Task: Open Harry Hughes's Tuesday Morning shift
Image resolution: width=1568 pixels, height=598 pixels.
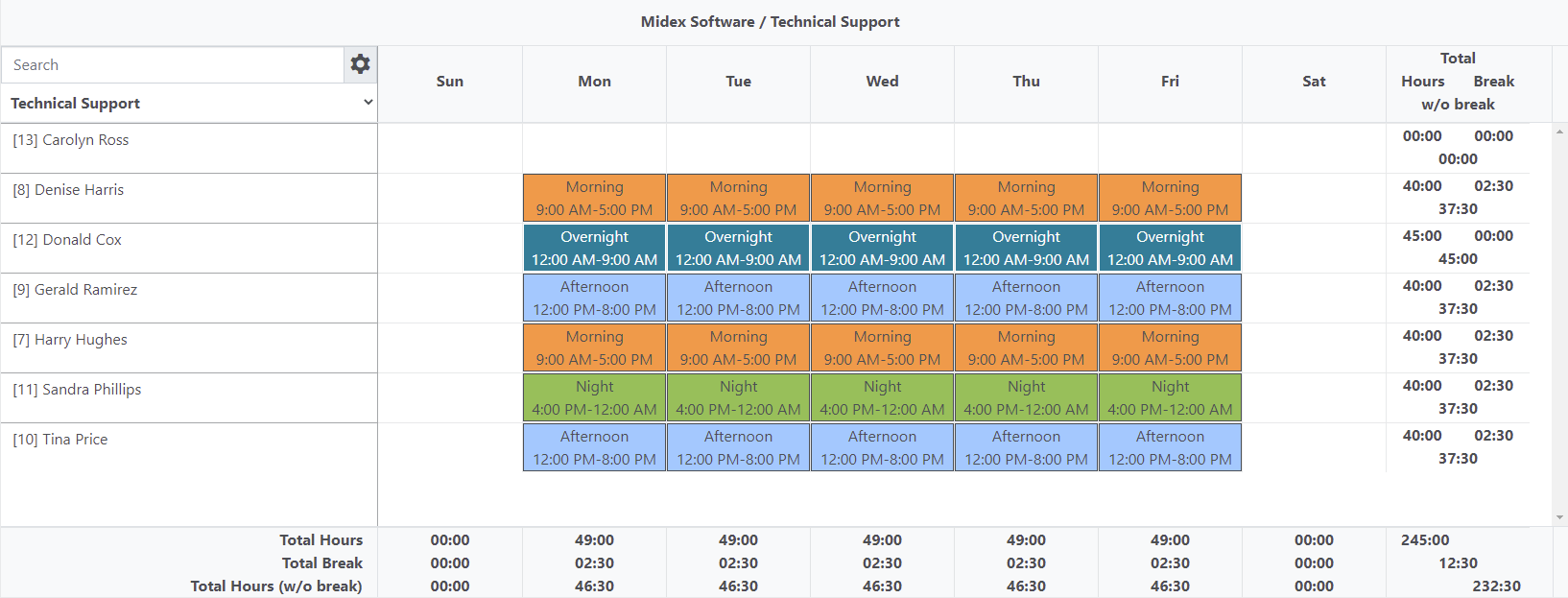Action: point(738,347)
